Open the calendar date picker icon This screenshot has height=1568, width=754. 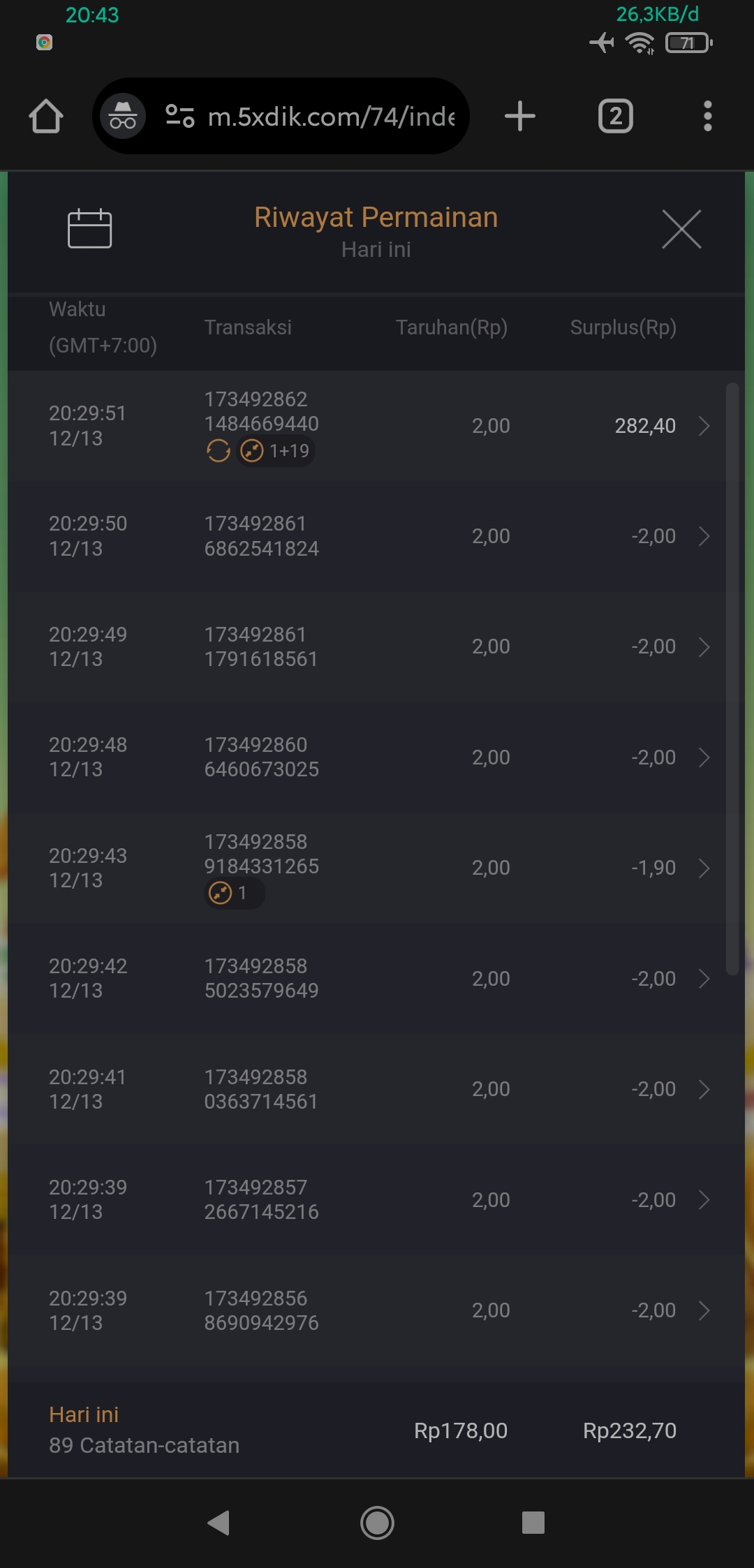click(x=89, y=228)
